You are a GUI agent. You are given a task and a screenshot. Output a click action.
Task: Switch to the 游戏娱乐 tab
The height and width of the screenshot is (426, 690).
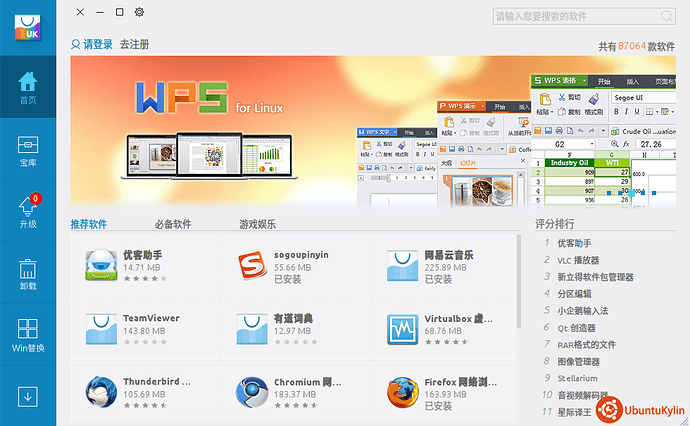[257, 224]
